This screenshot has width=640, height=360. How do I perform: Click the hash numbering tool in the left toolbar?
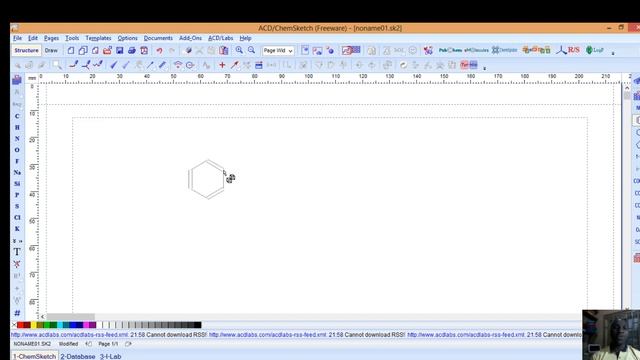[x=17, y=313]
